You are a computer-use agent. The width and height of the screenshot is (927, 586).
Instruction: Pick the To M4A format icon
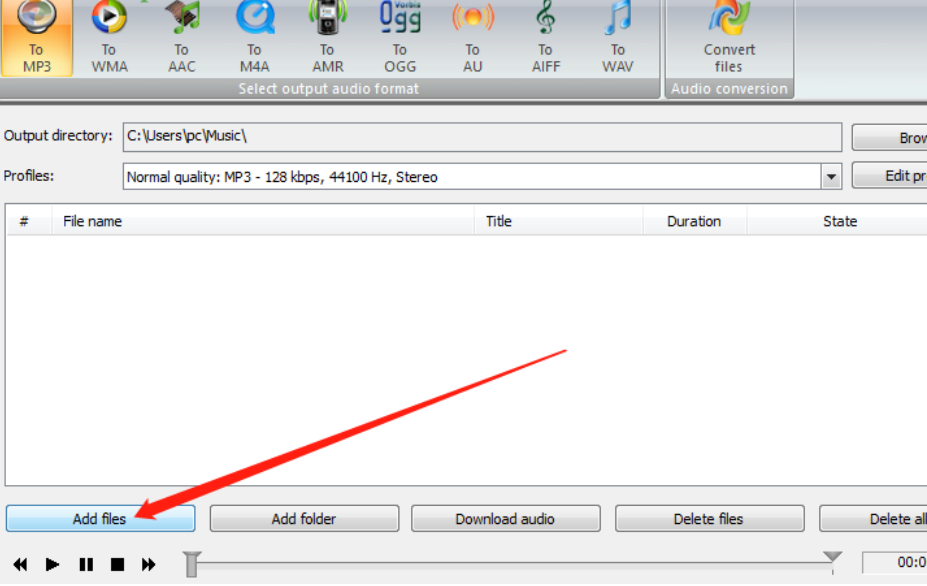tap(255, 38)
